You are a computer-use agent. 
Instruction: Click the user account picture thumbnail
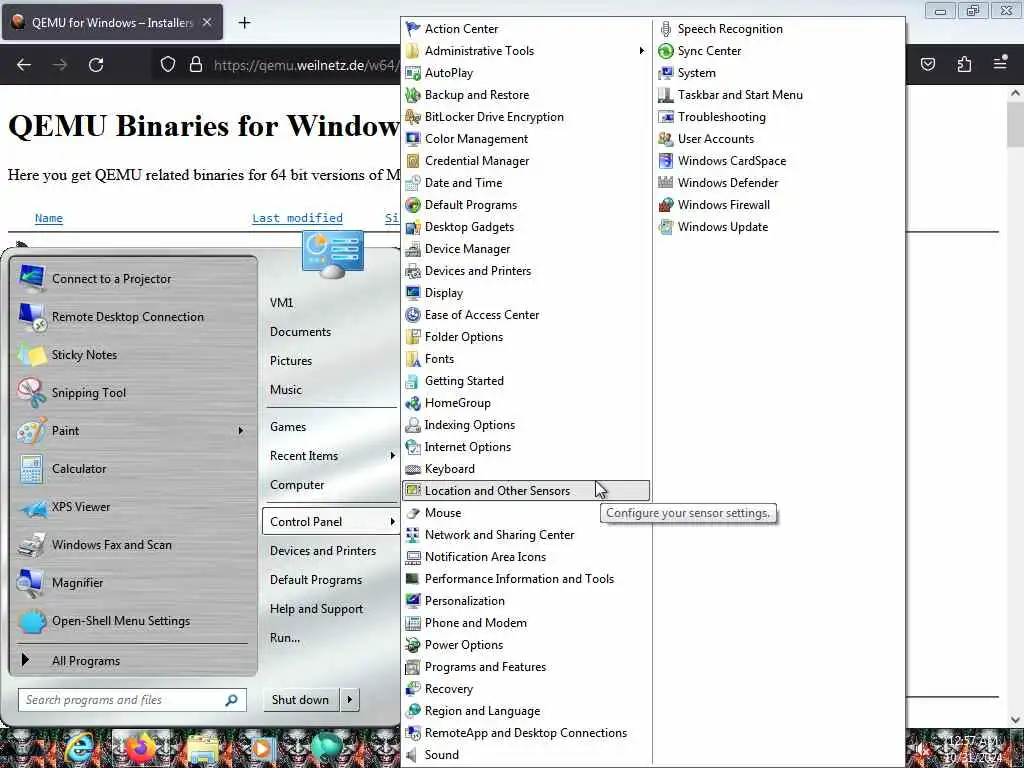[x=333, y=253]
